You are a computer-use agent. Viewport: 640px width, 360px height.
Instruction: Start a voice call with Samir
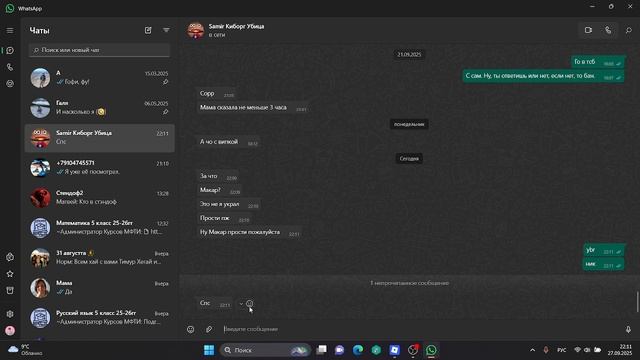(608, 30)
